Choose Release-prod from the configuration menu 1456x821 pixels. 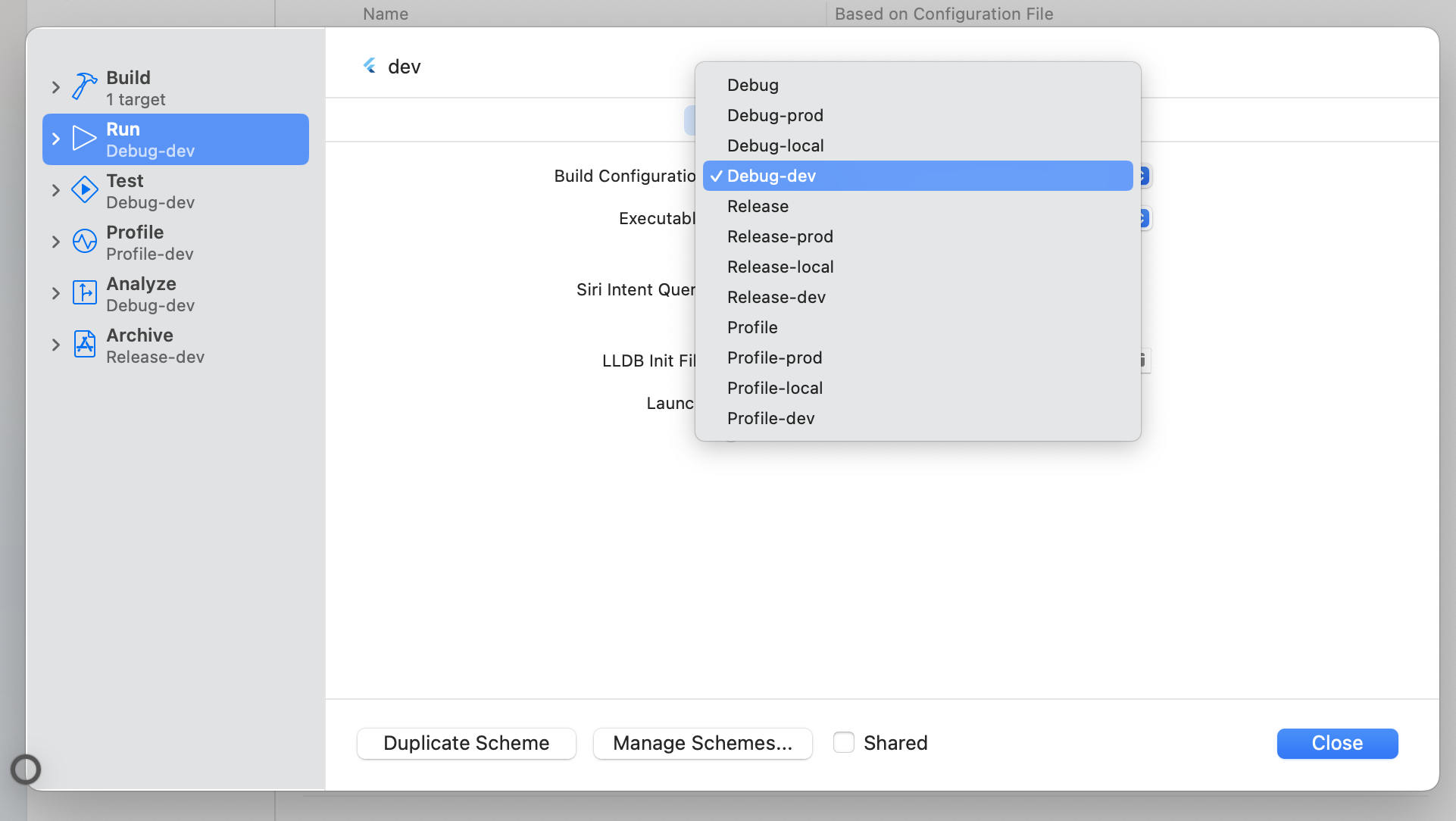[780, 236]
